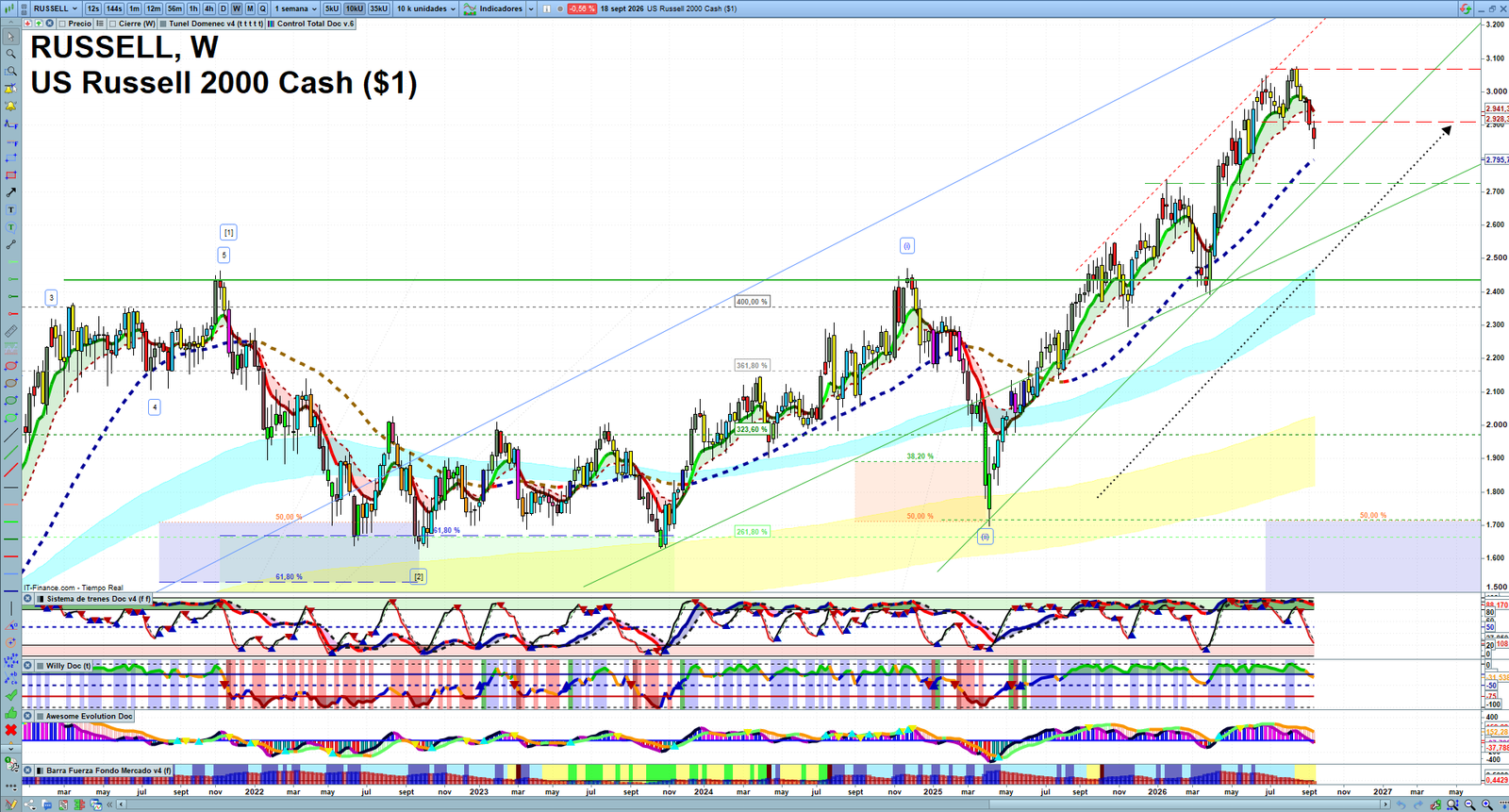The image size is (1509, 812).
Task: Close the Sistema de trenes indicator panel
Action: coord(27,599)
